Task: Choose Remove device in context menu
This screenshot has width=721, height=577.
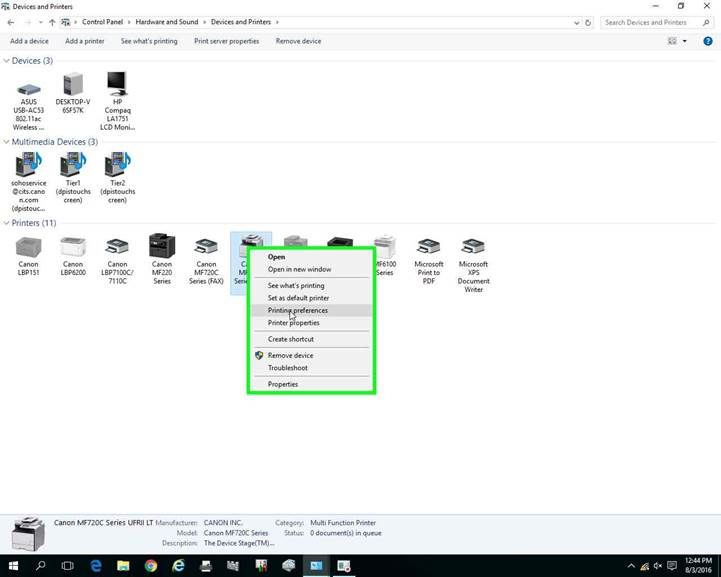Action: click(x=291, y=355)
